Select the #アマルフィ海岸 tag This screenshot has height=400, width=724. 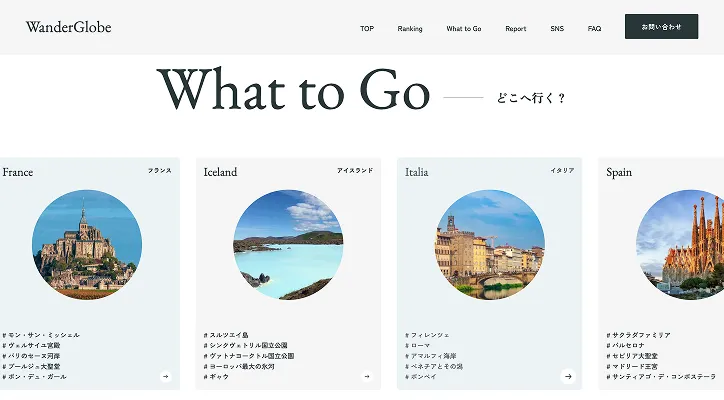430,356
